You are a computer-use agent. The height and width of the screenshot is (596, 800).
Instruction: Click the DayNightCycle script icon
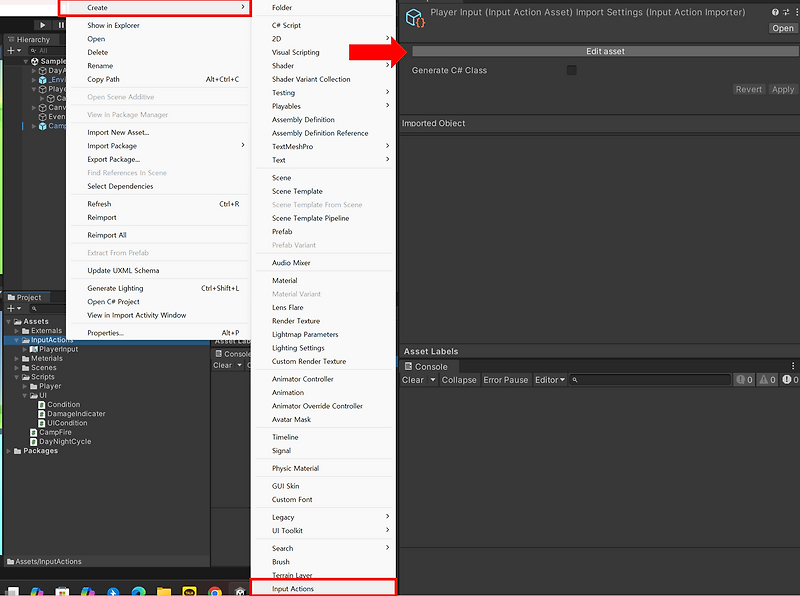coord(33,442)
